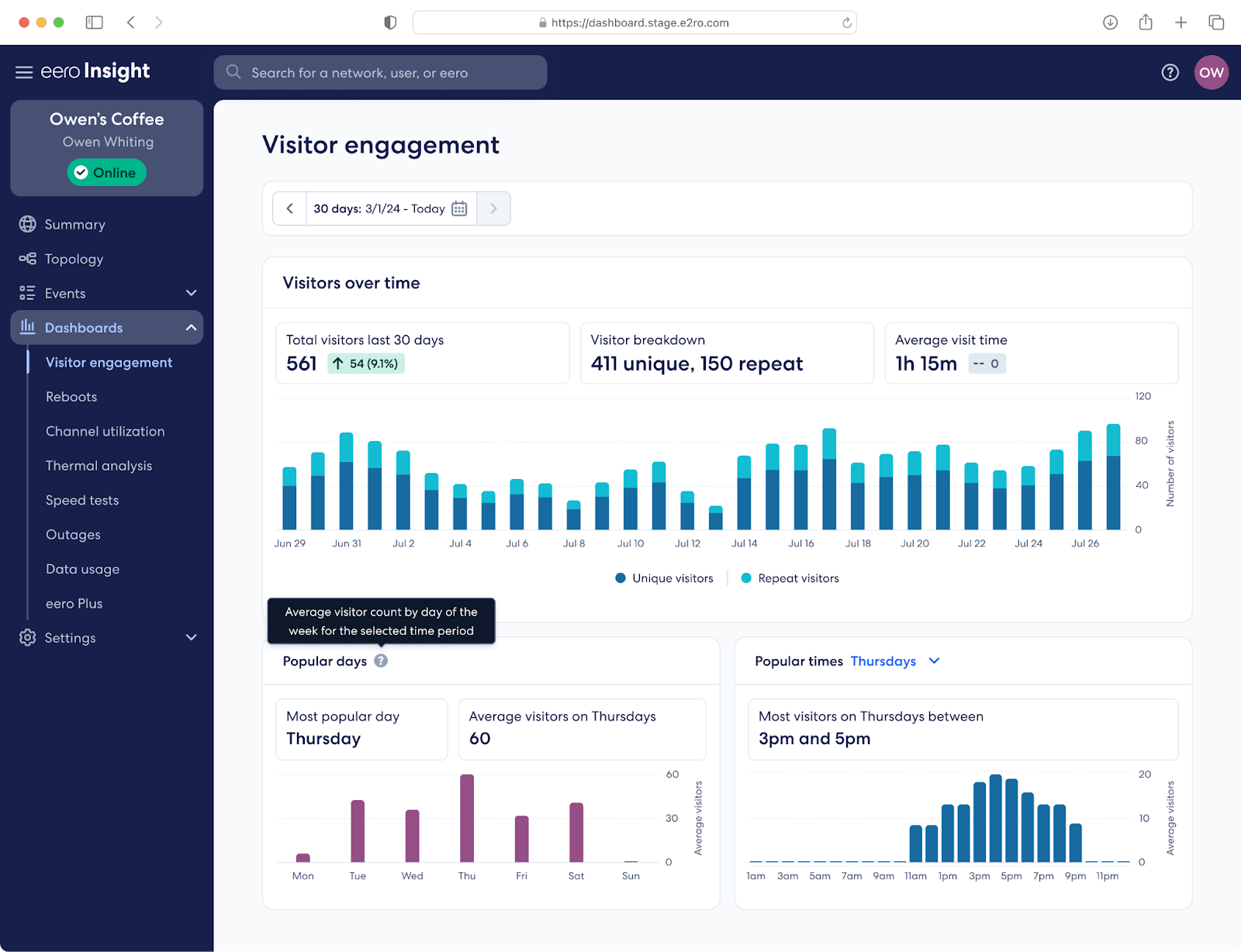Click the 54 (9.1%) increase badge
This screenshot has width=1241, height=952.
pos(365,364)
